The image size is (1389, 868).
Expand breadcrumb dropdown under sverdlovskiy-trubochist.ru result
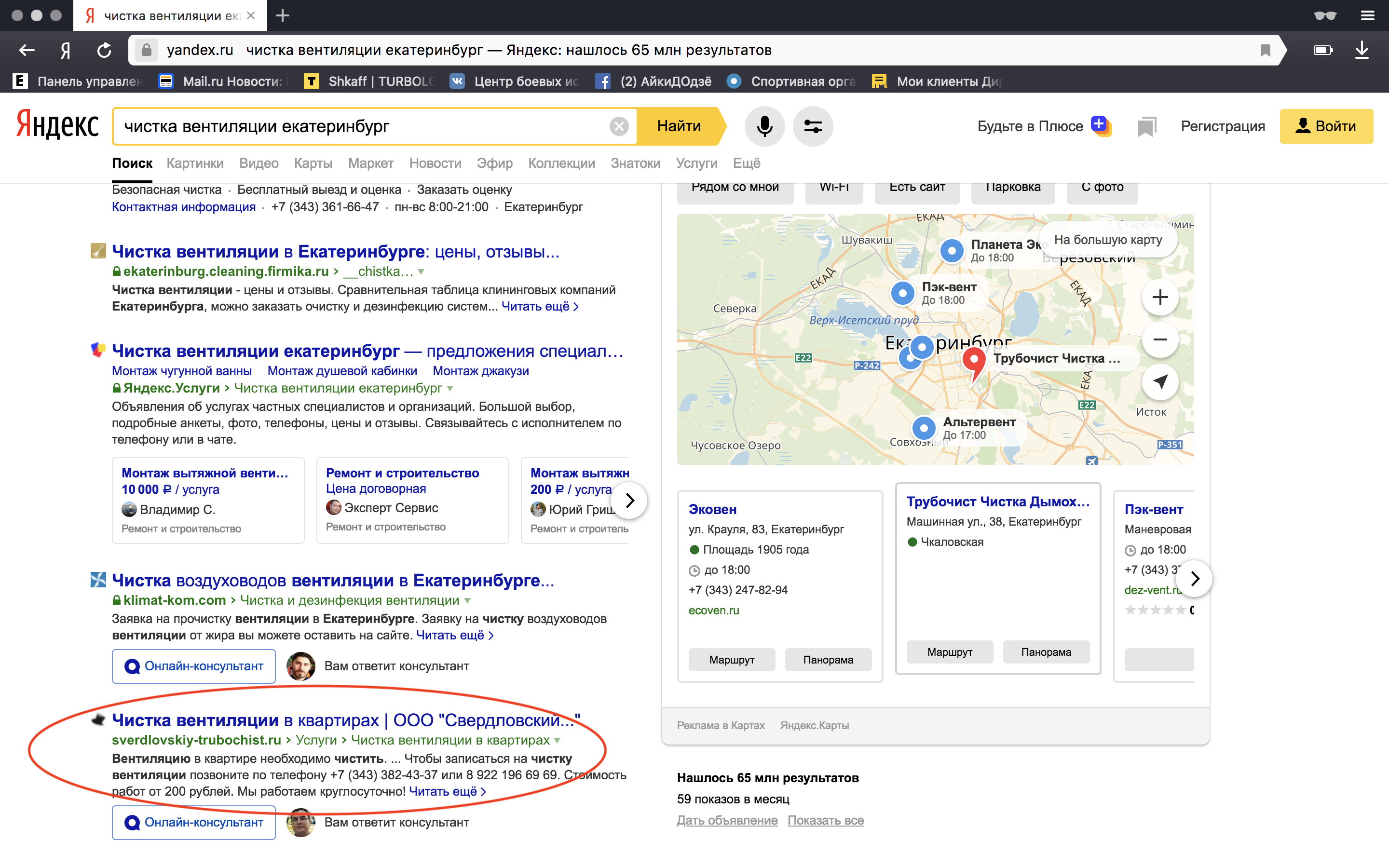pyautogui.click(x=557, y=740)
